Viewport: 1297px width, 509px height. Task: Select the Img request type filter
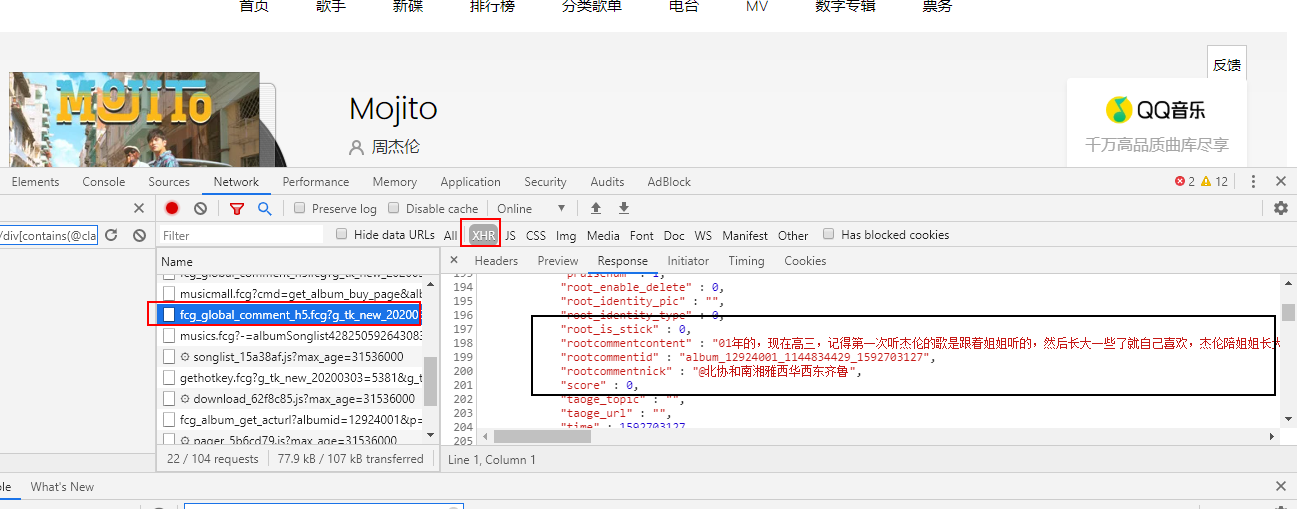point(566,235)
